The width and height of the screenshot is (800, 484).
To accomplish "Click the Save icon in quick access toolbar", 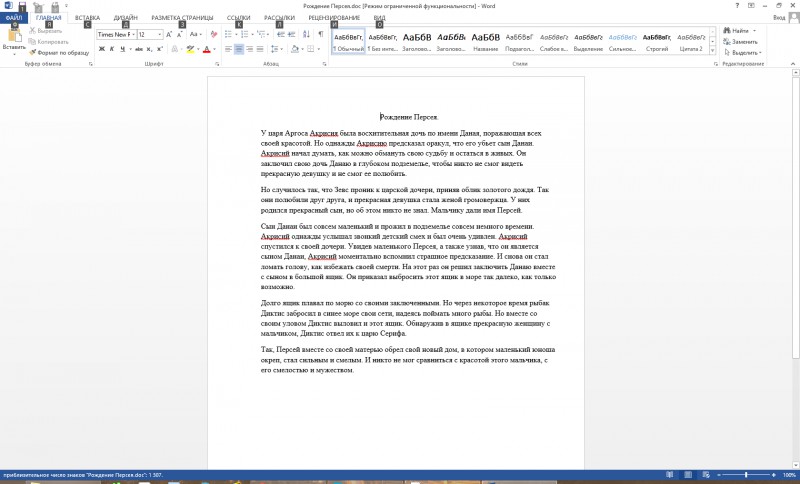I will click(22, 7).
